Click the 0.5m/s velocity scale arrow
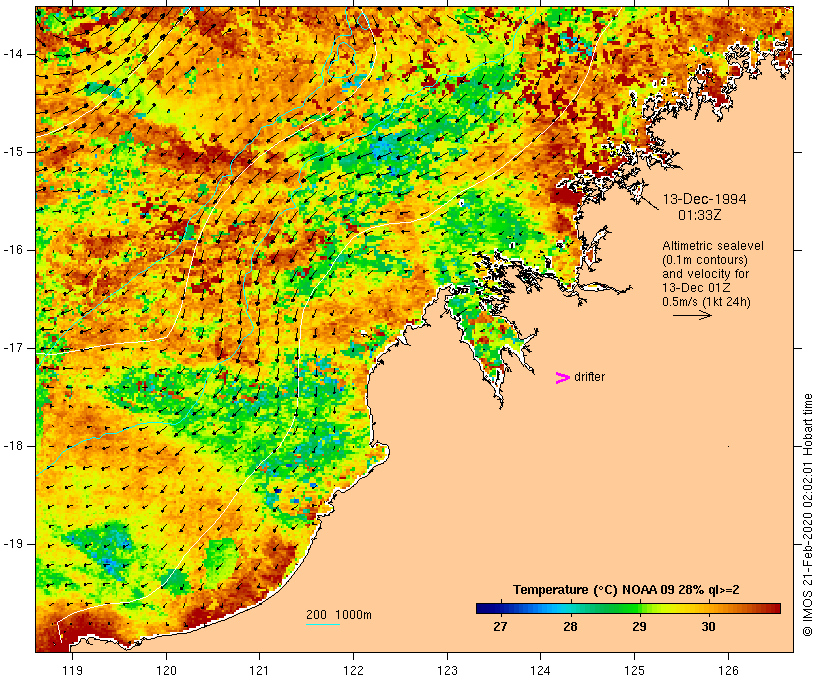Viewport: 820px width, 680px height. (692, 315)
